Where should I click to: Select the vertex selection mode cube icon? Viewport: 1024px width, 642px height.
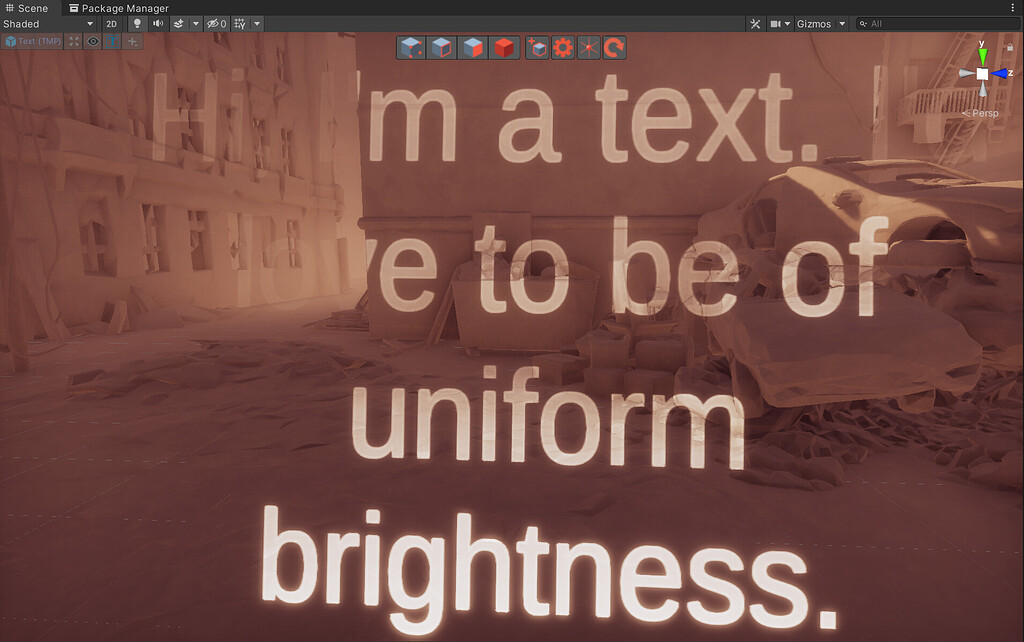pos(410,47)
